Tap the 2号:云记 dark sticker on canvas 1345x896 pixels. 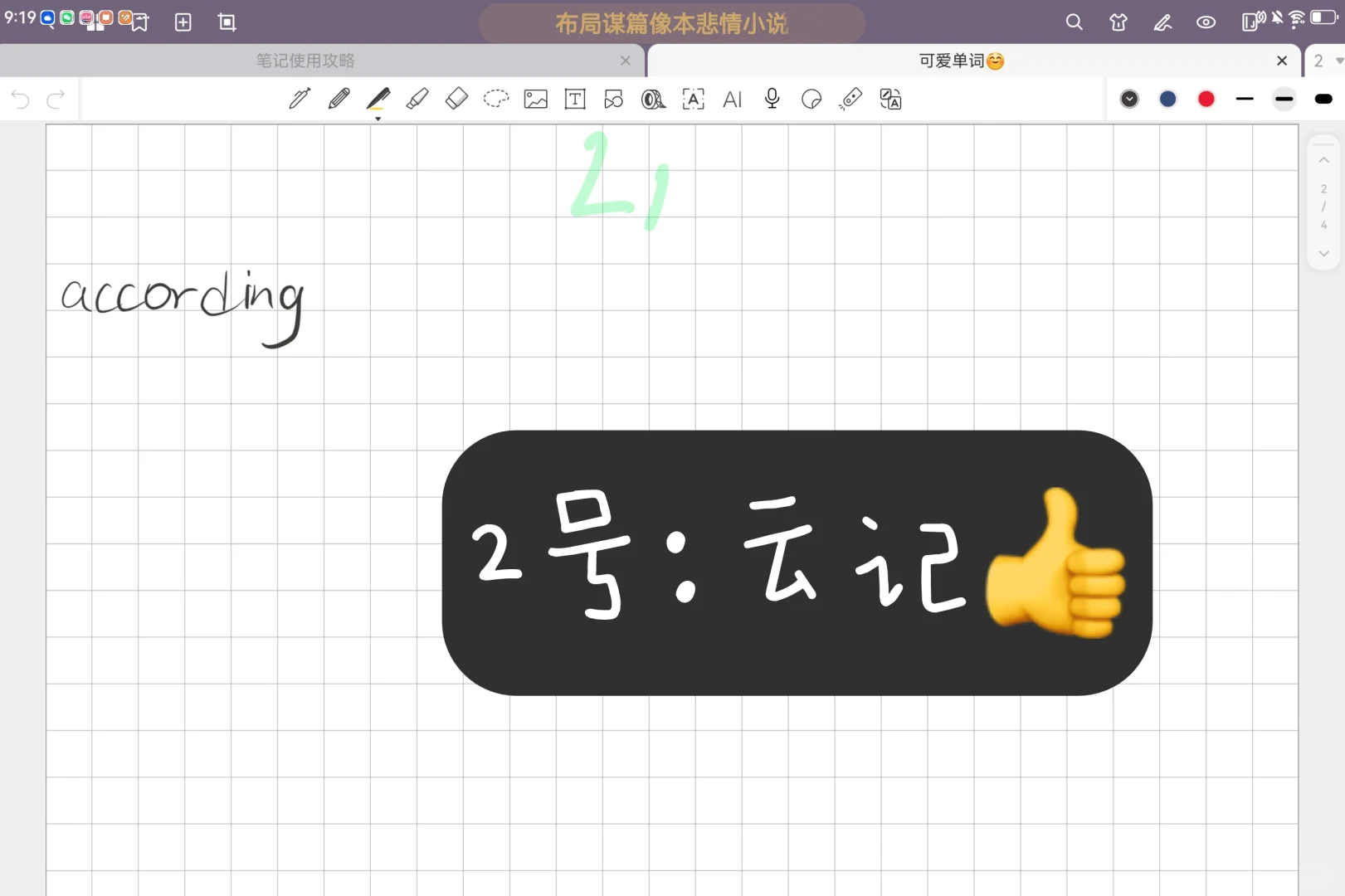click(797, 562)
